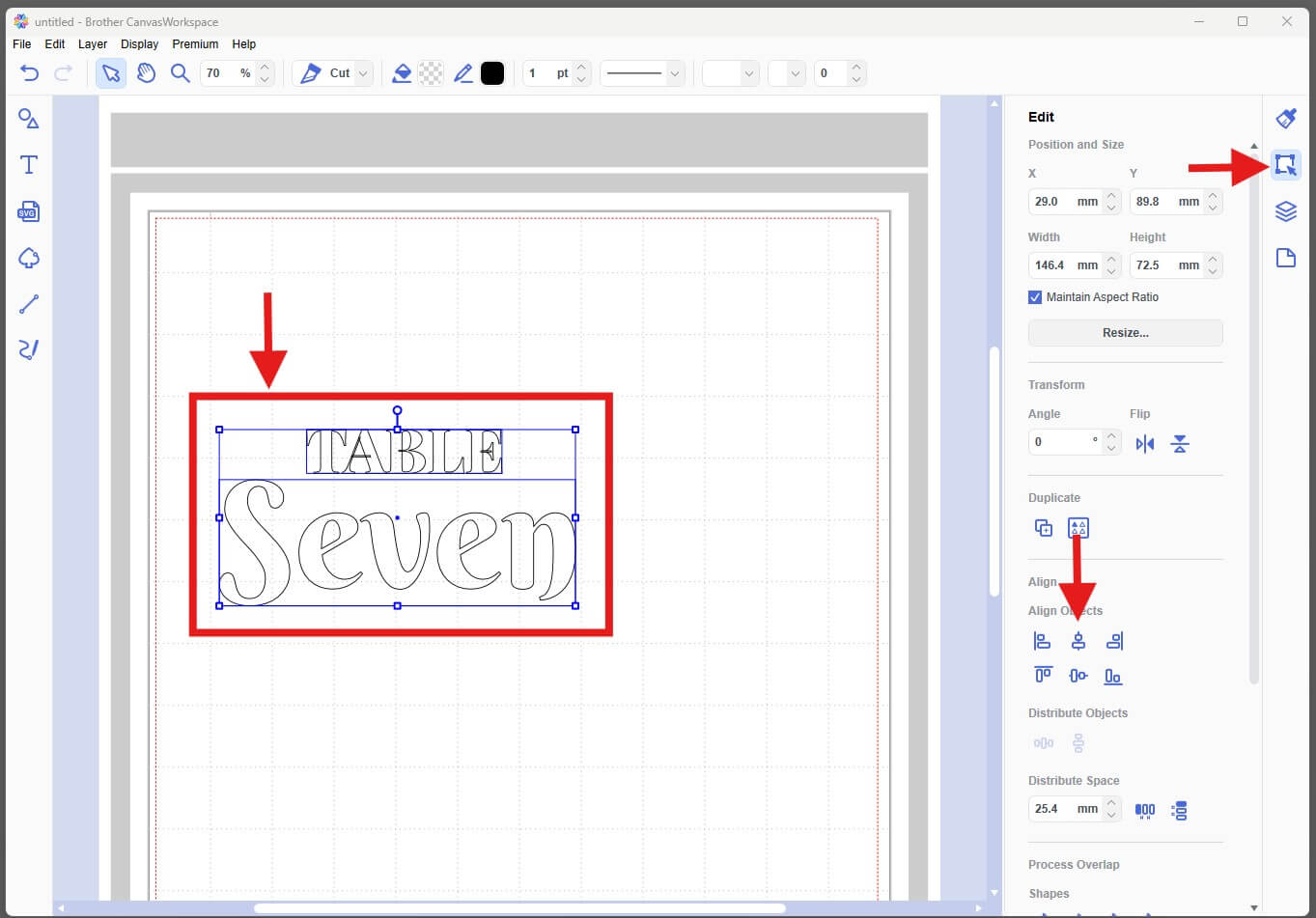Open the Properties paint panel icon

[1286, 119]
